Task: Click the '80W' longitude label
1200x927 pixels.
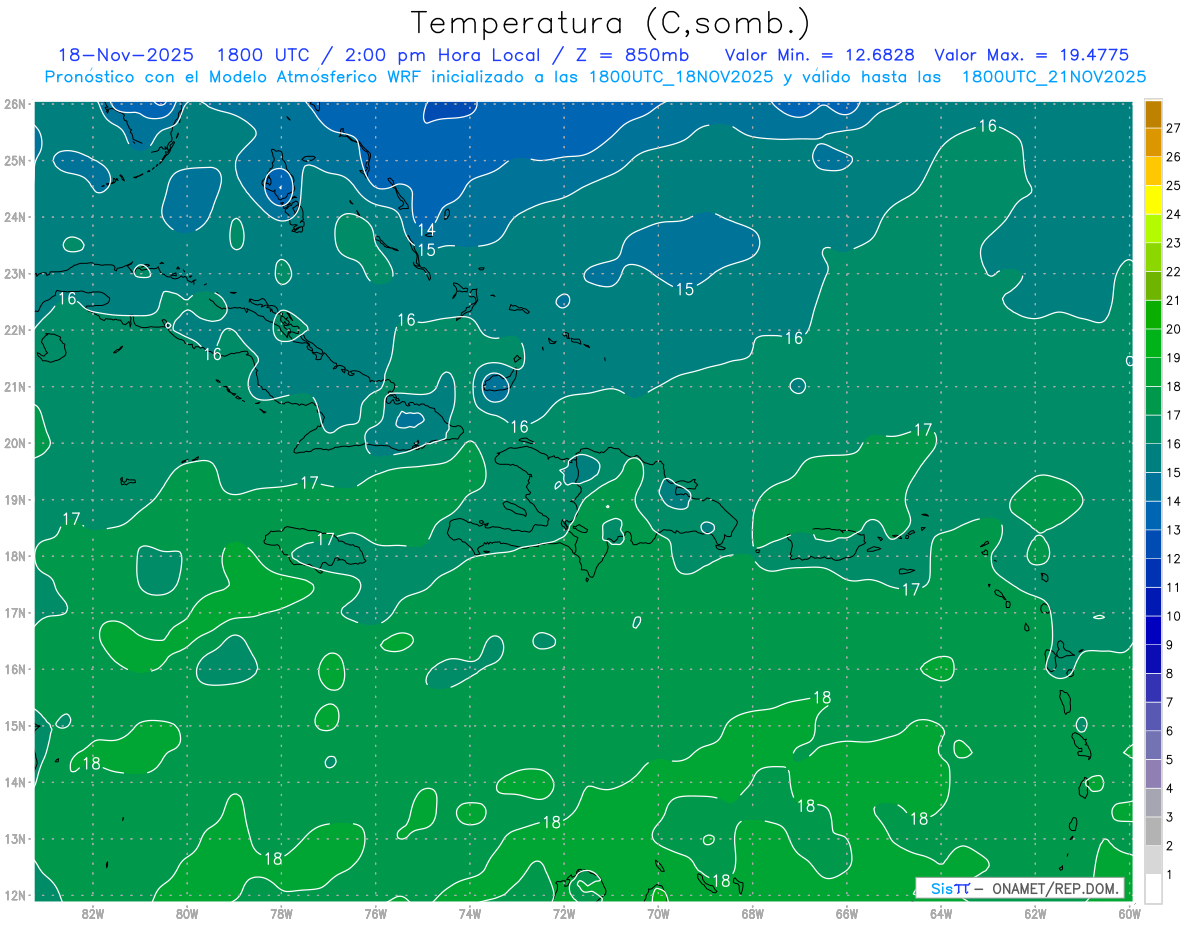Action: (x=186, y=913)
